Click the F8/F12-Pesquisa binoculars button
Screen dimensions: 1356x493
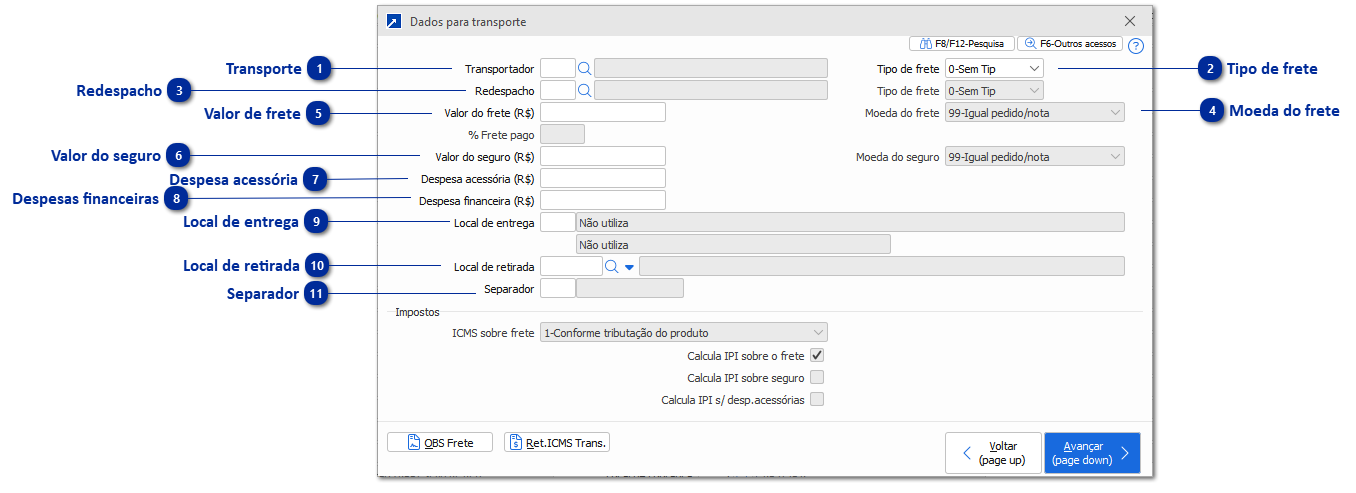(961, 44)
